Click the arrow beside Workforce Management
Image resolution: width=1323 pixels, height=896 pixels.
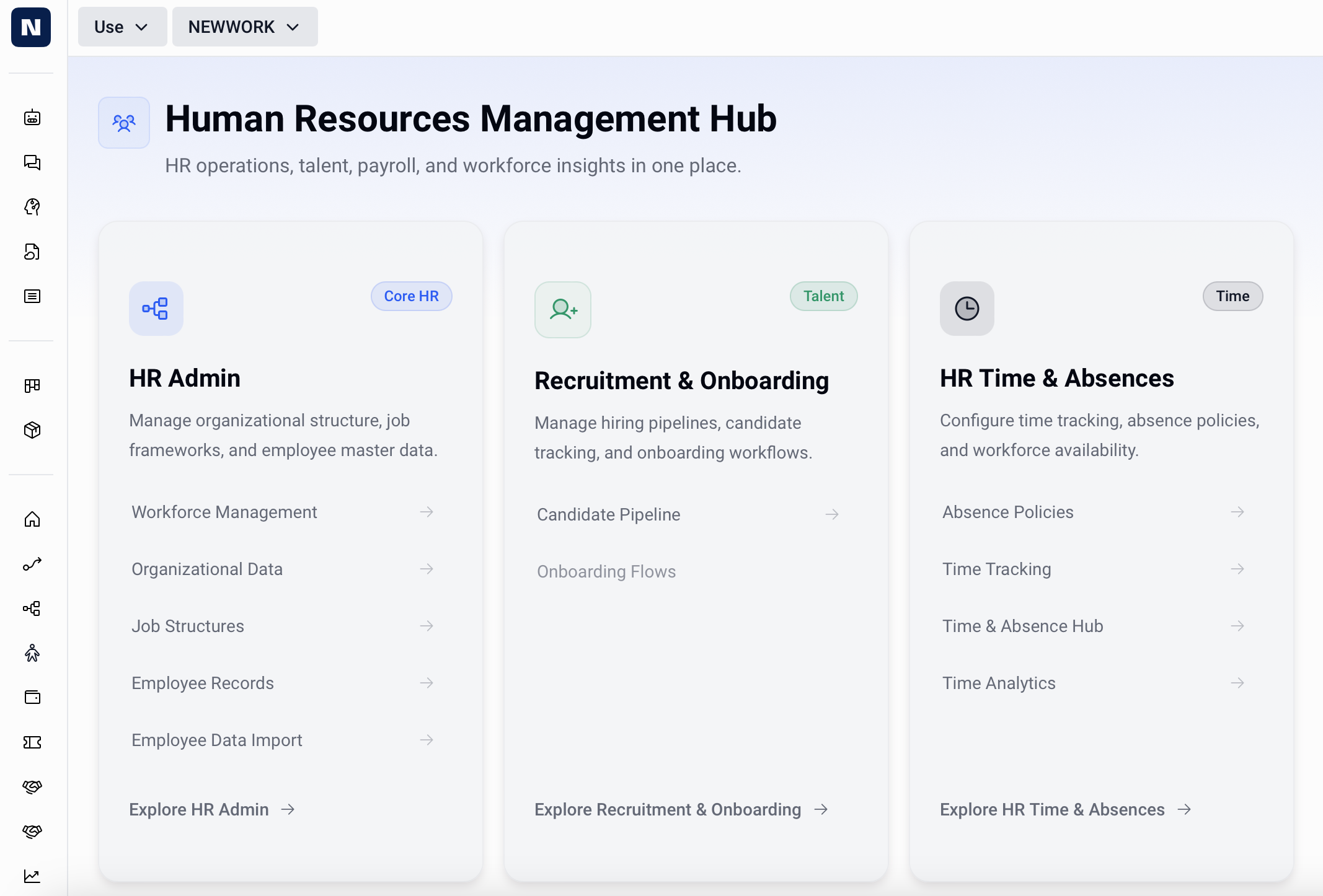tap(427, 512)
